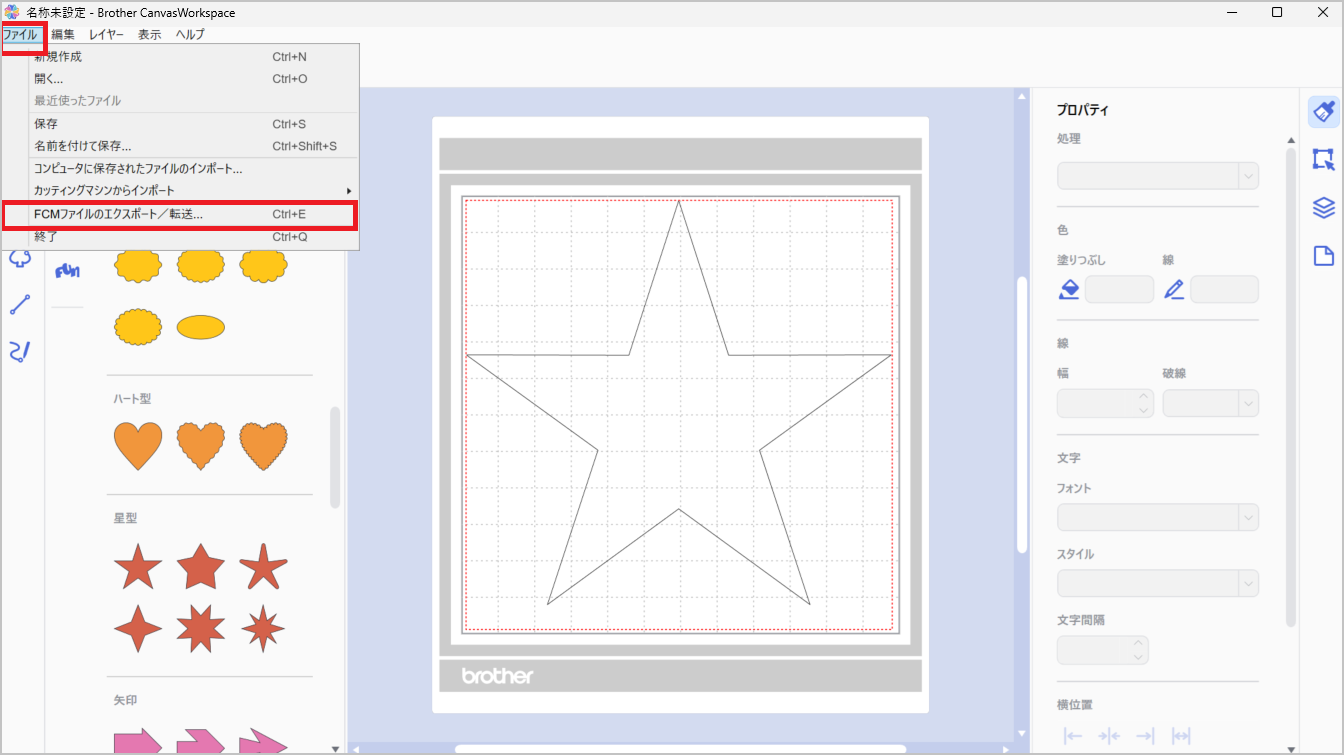Viewport: 1344px width, 755px height.
Task: Open the 編集 menu
Action: (63, 34)
